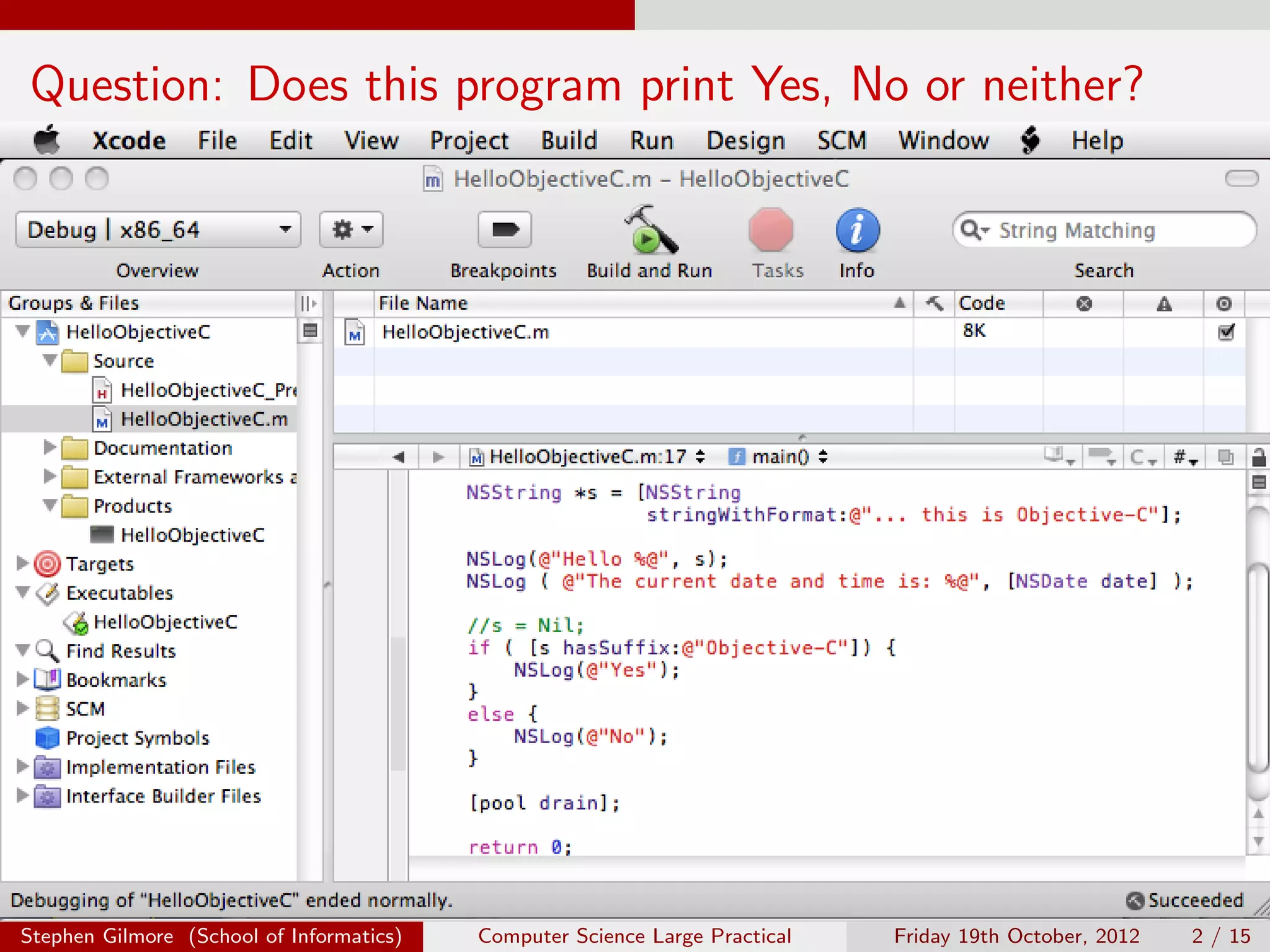
Task: Go back with editor history arrow
Action: click(x=399, y=457)
